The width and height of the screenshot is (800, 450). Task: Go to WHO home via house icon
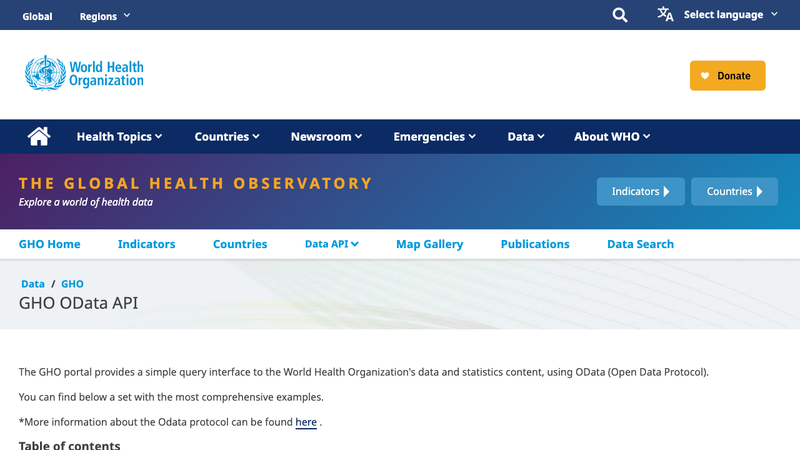click(39, 136)
